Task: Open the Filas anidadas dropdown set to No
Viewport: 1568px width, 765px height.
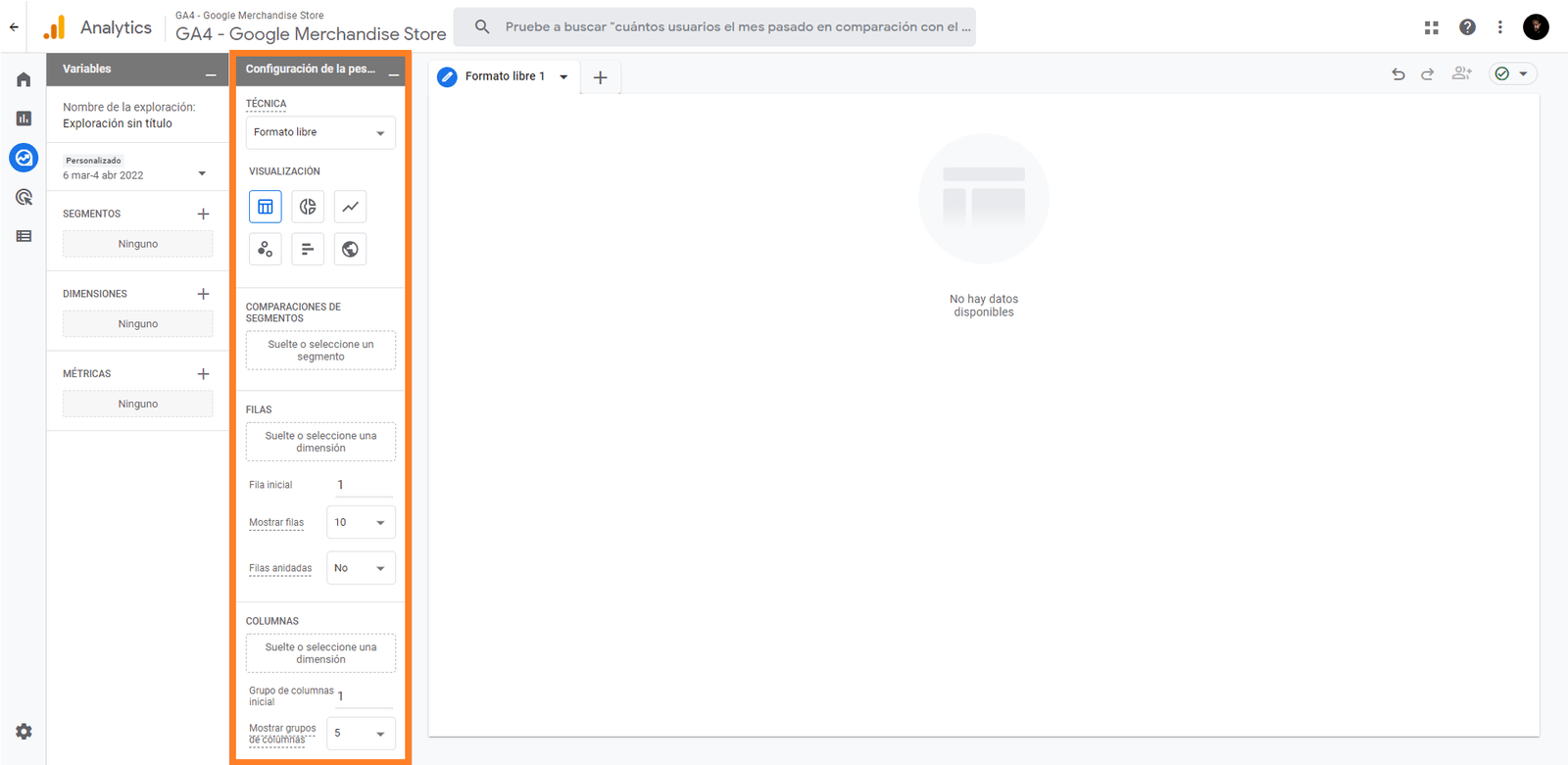Action: click(x=361, y=568)
